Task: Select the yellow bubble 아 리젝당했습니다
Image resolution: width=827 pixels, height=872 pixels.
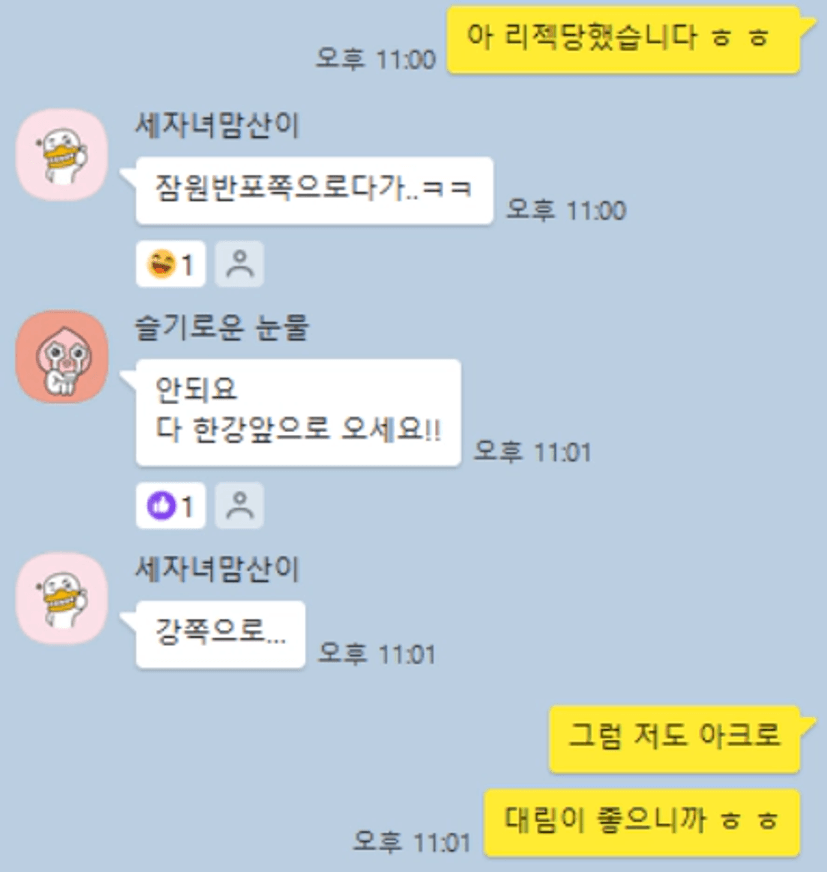Action: point(623,39)
